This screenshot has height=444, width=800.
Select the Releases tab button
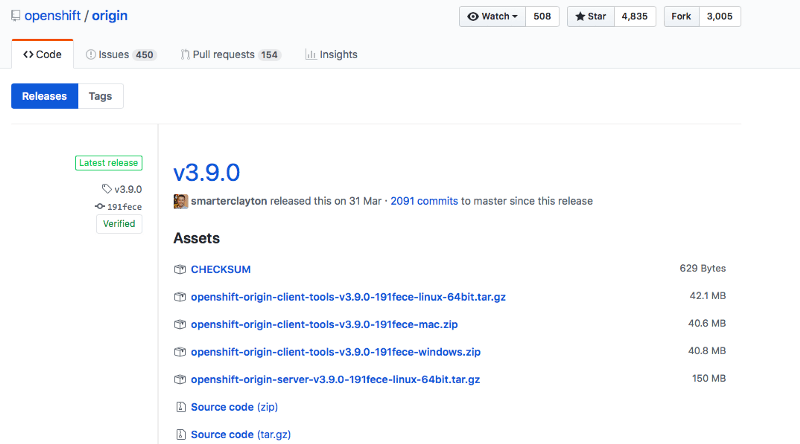point(44,96)
